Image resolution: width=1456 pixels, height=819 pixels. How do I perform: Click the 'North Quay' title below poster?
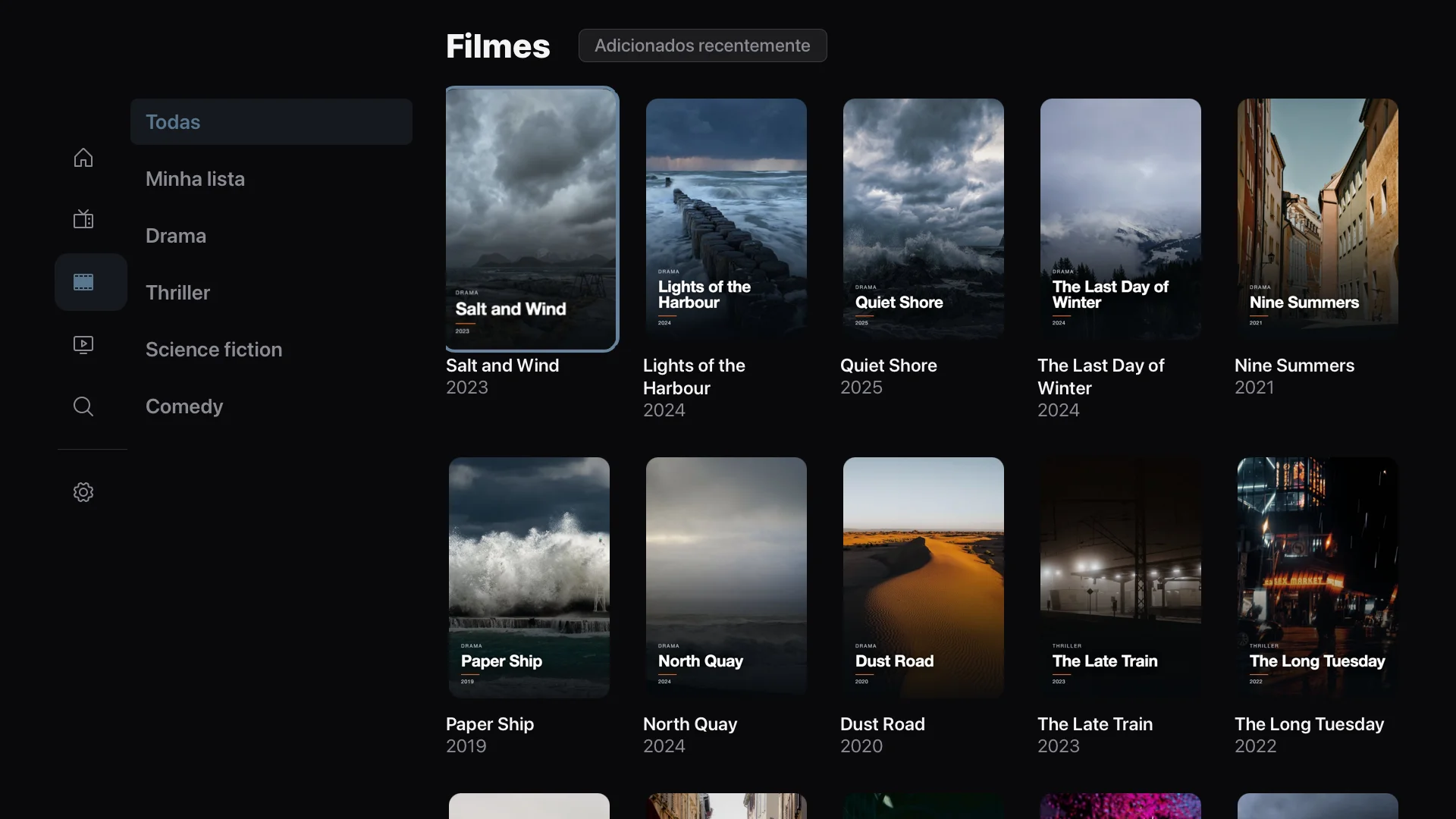pos(690,724)
